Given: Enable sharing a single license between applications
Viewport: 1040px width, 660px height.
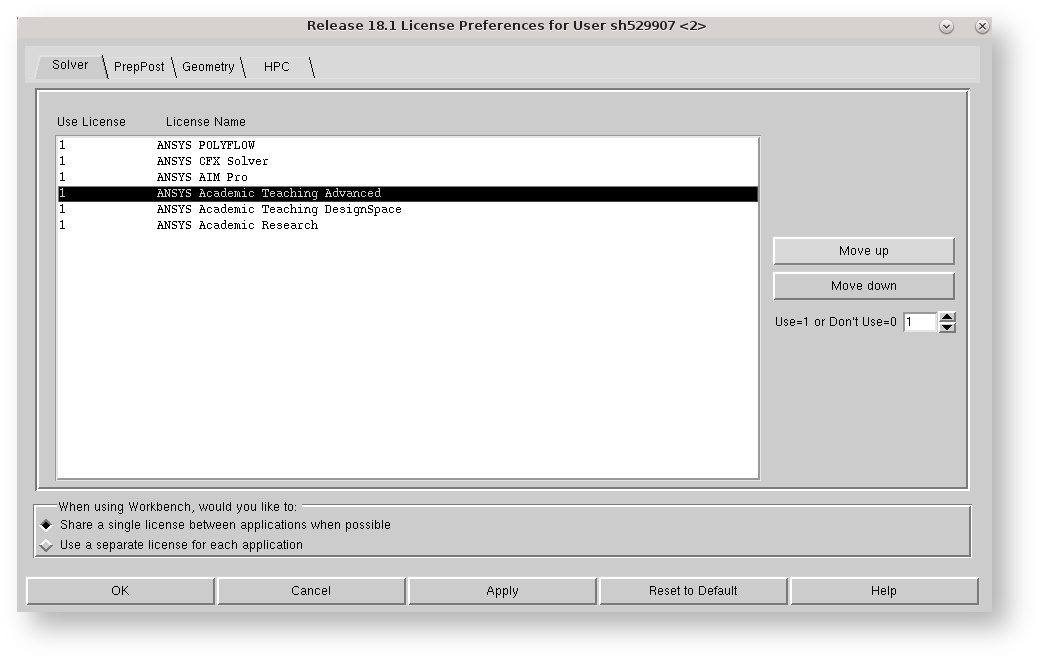Looking at the screenshot, I should point(43,524).
